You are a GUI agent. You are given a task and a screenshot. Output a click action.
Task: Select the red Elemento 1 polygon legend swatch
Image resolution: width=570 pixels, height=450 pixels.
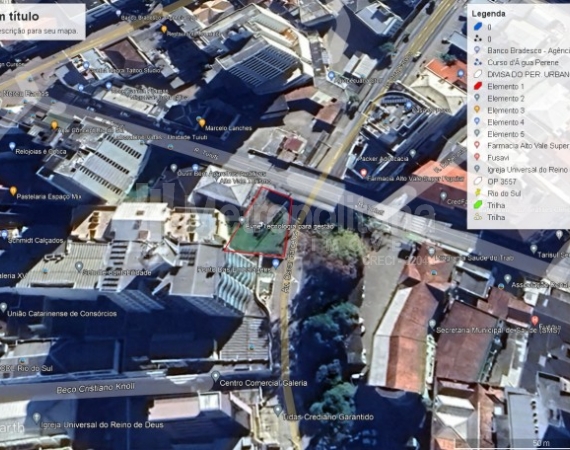coord(478,86)
